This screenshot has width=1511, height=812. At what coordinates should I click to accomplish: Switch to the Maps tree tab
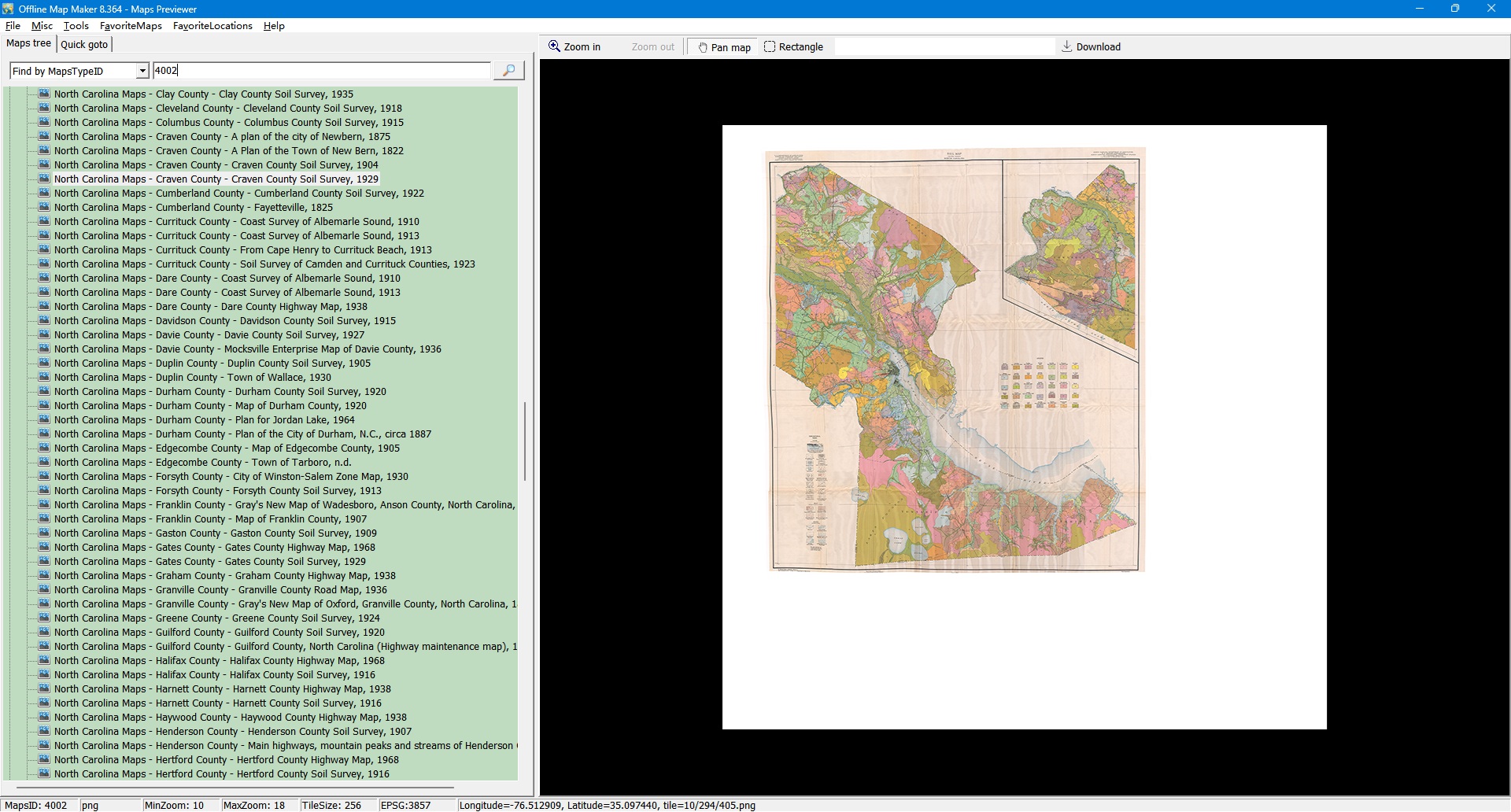point(28,44)
